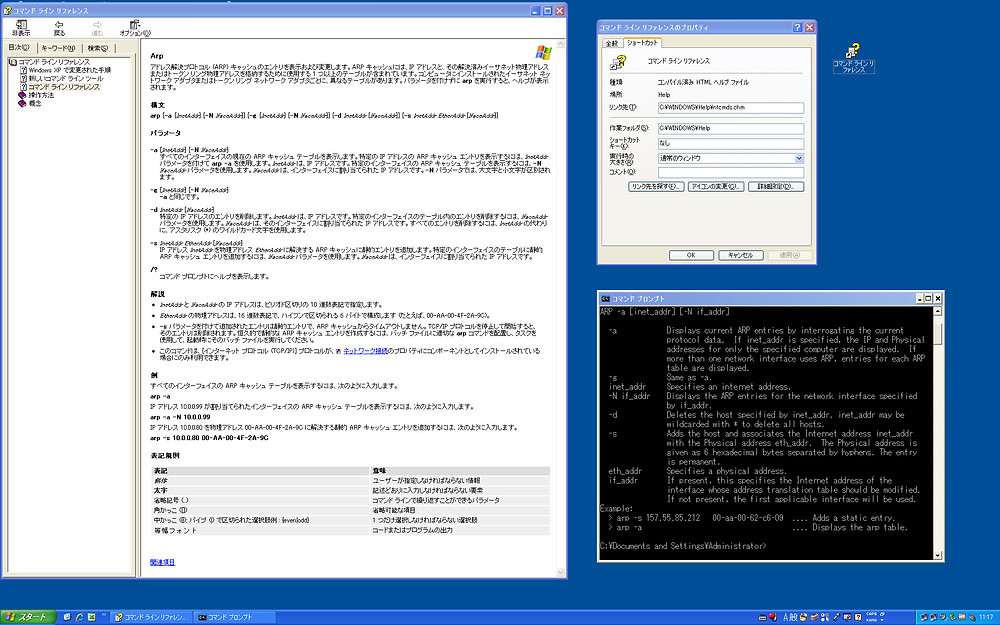Image resolution: width=1000 pixels, height=625 pixels.
Task: Switch to the 目次 (Contents) tab
Action: point(18,48)
